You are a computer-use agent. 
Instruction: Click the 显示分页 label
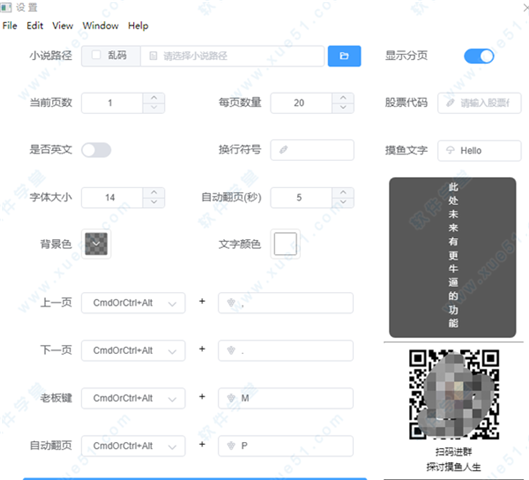pyautogui.click(x=406, y=55)
